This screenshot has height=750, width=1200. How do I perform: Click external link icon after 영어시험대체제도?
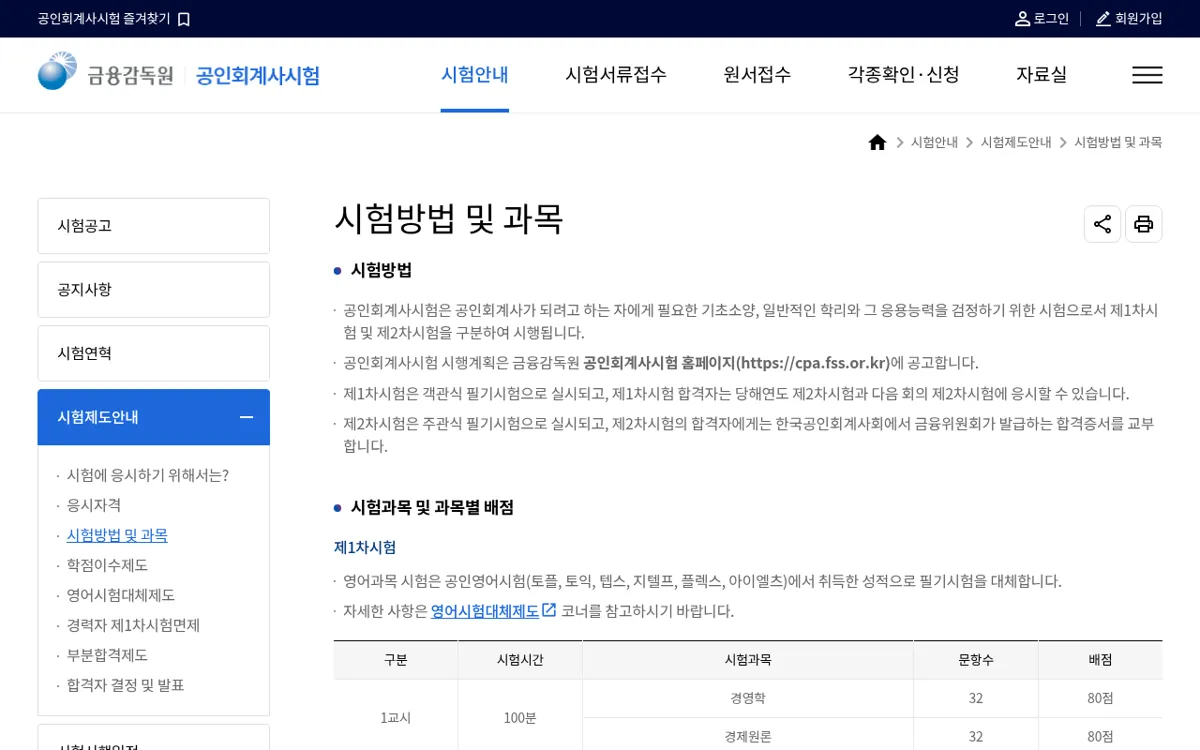[x=549, y=610]
